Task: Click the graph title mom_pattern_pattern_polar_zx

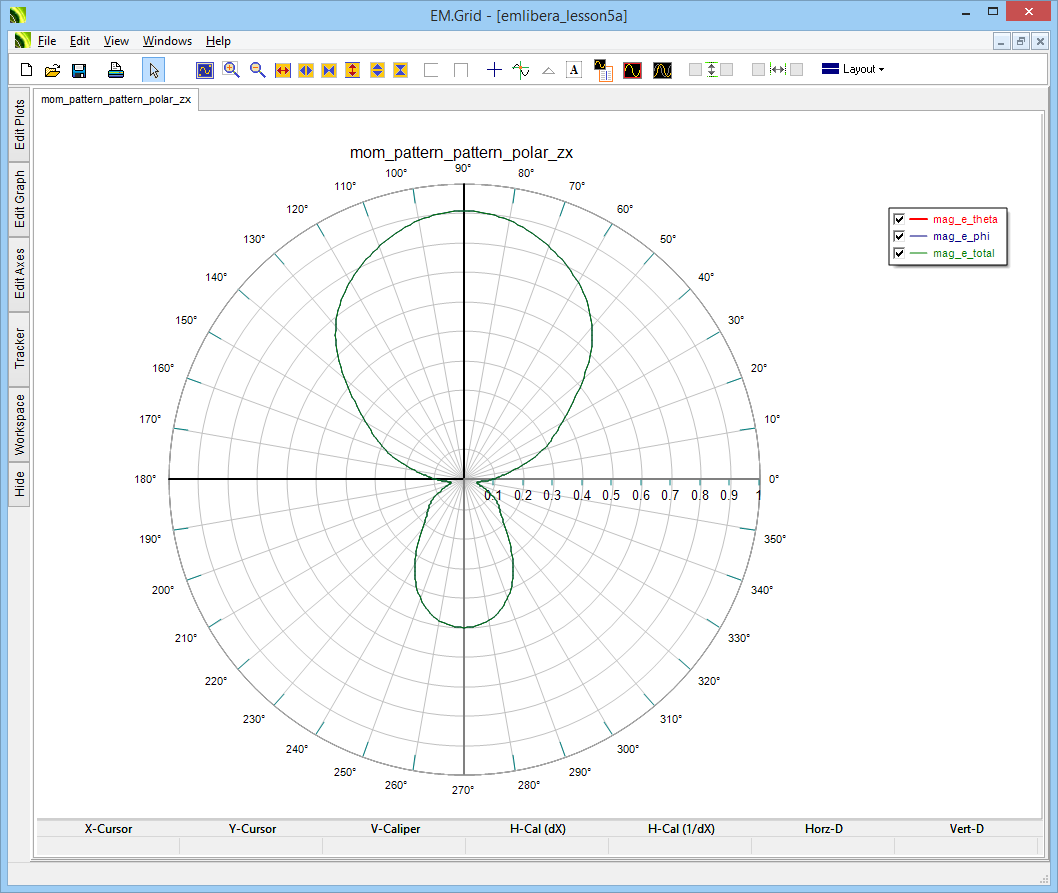Action: point(461,153)
